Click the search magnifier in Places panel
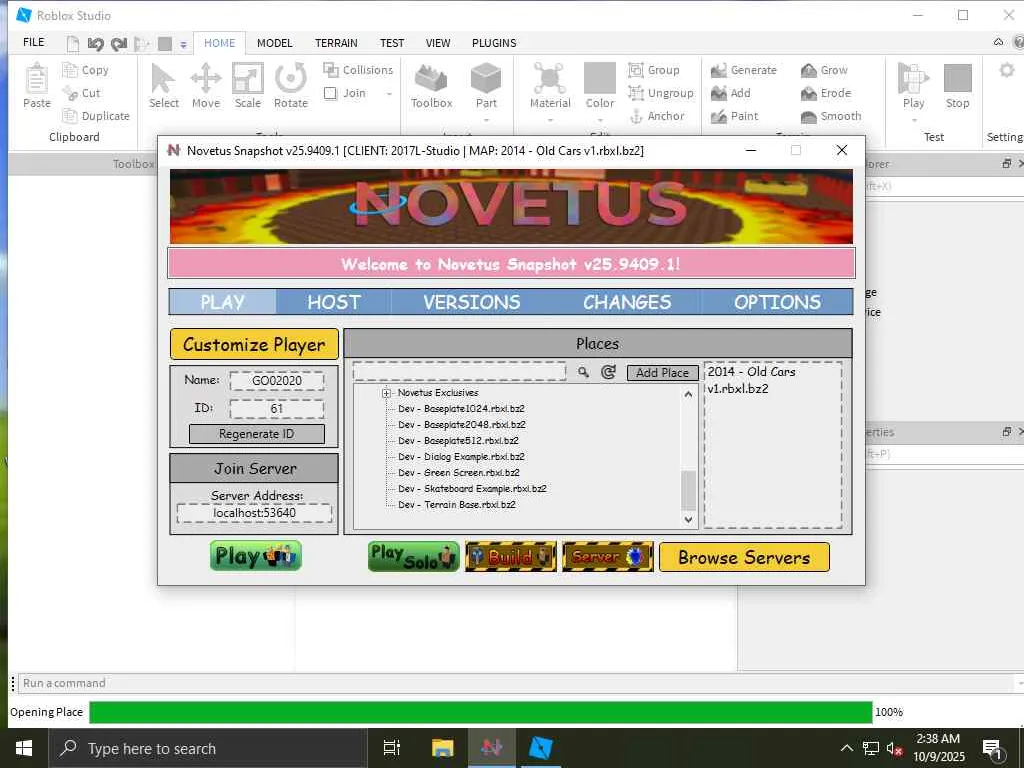 pos(583,372)
